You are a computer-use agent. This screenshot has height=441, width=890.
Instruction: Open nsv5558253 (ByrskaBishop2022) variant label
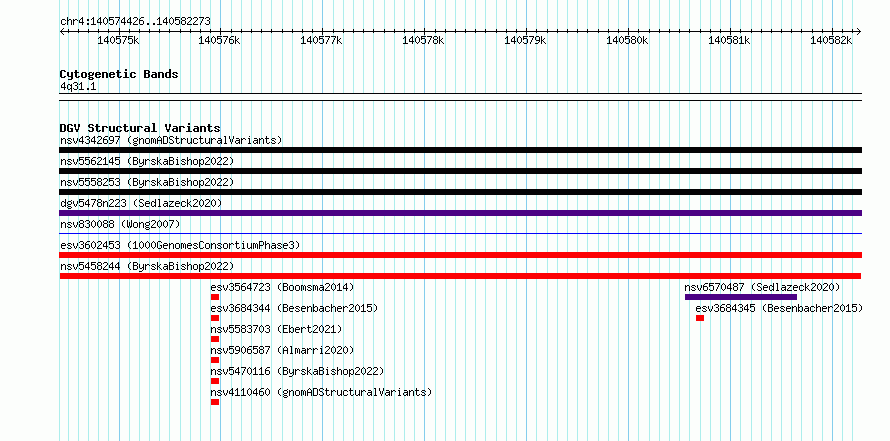[x=147, y=182]
